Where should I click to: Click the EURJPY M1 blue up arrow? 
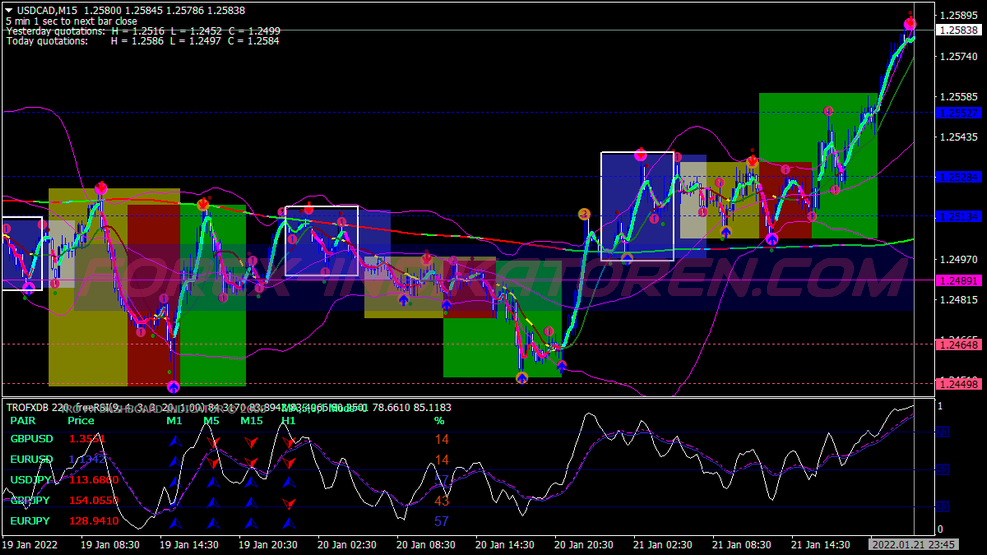[174, 522]
